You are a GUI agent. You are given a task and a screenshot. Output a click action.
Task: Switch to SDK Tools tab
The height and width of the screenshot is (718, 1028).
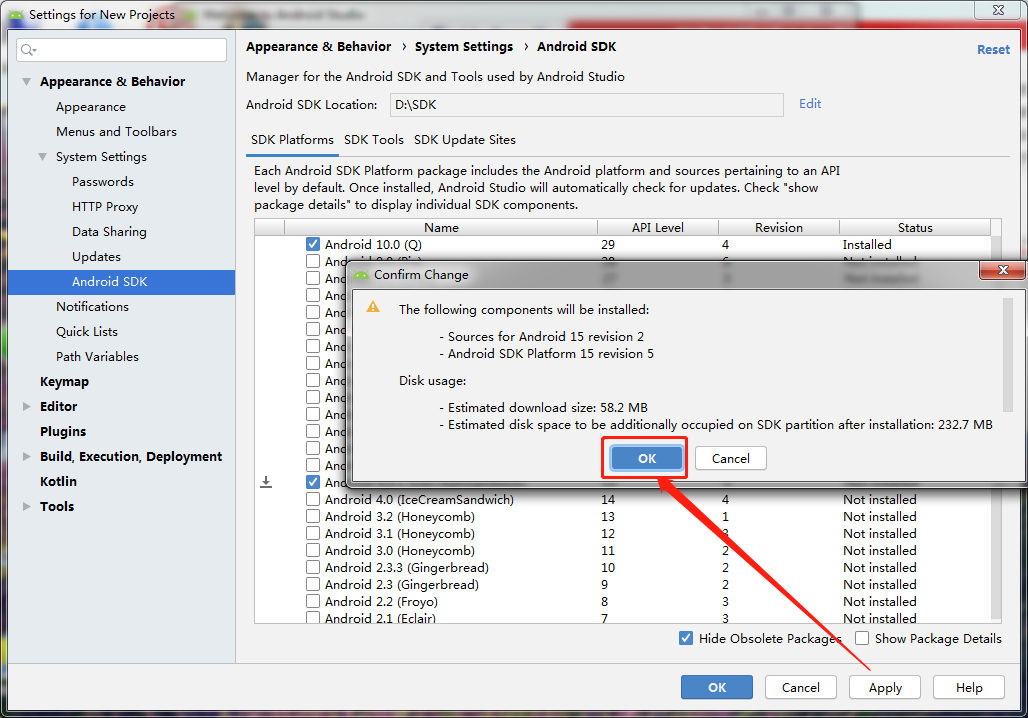coord(374,140)
